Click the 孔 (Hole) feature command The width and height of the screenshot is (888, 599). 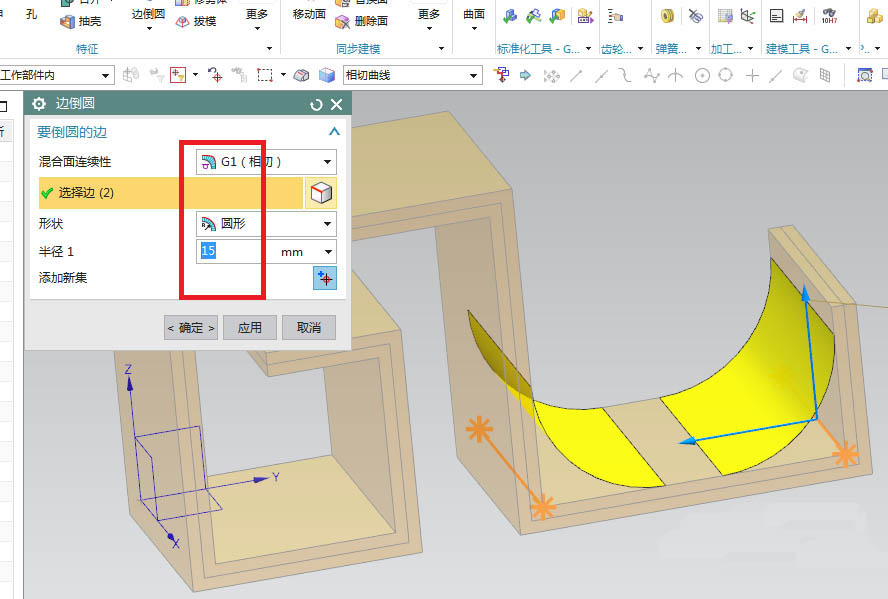coord(31,14)
